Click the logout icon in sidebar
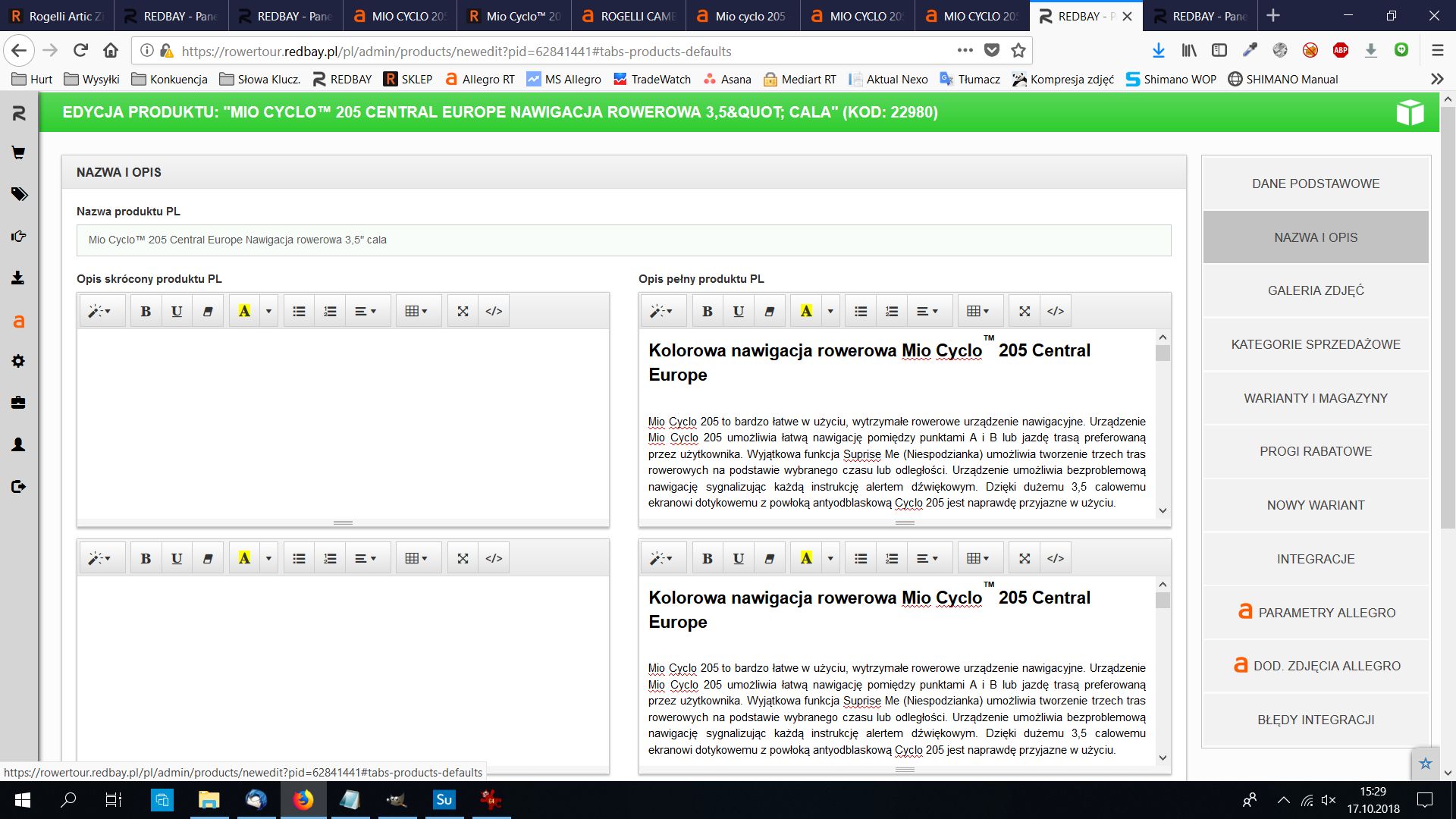Screen dimensions: 1456x819 point(18,487)
